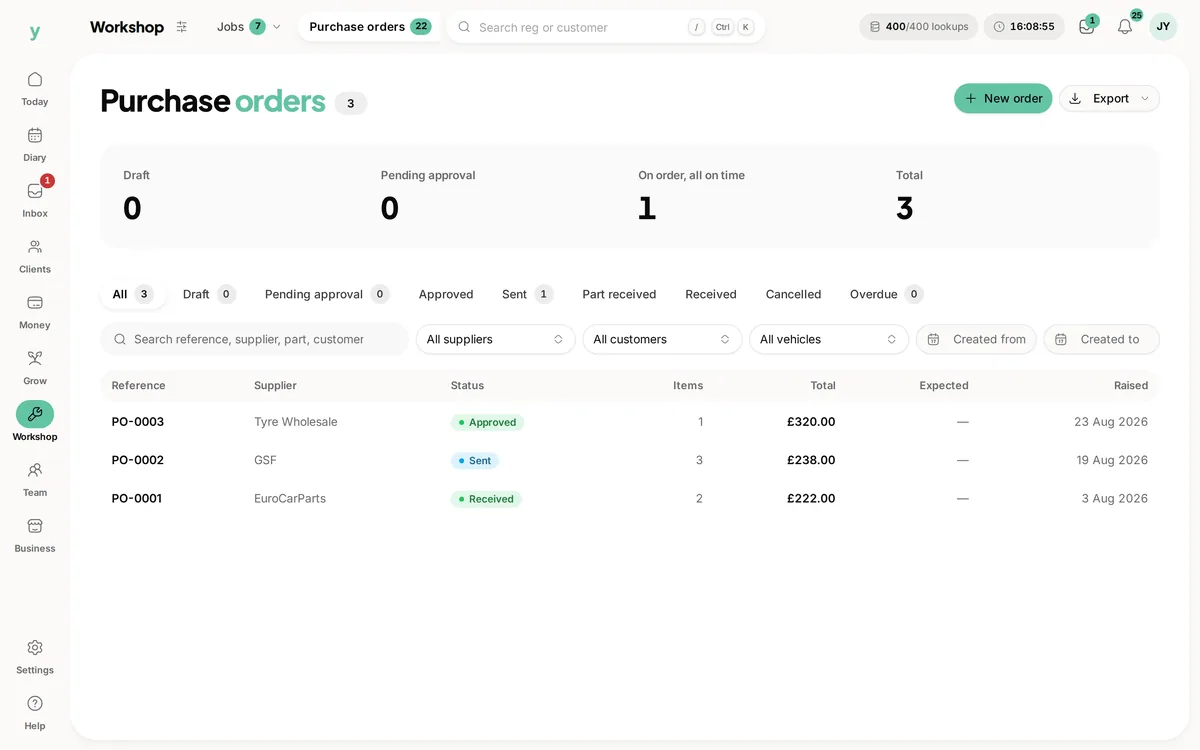
Task: Open Settings gear in sidebar
Action: point(35,657)
